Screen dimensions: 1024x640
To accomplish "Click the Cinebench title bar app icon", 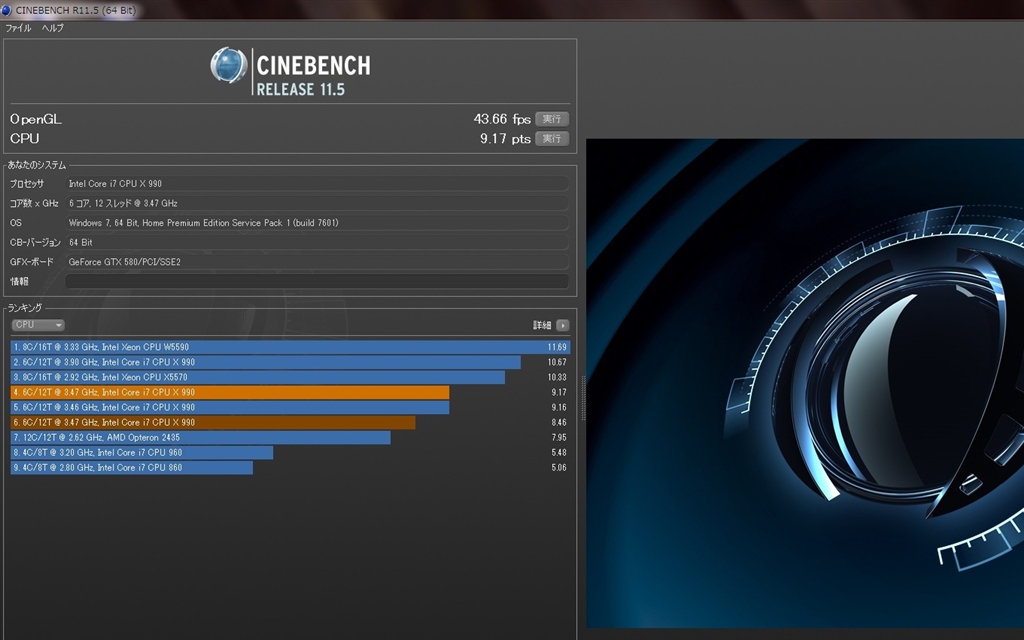I will click(x=7, y=10).
